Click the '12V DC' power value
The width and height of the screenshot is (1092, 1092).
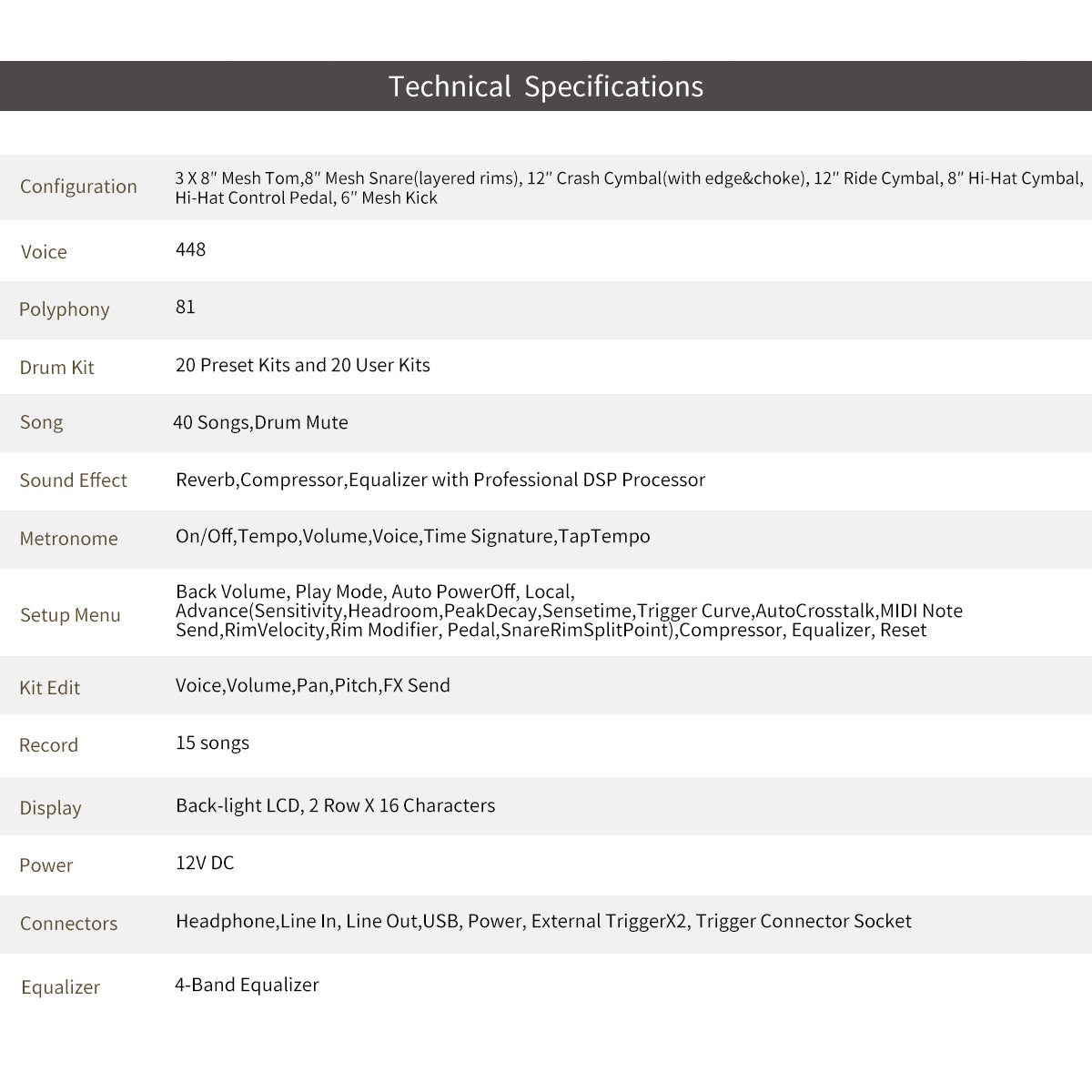205,863
